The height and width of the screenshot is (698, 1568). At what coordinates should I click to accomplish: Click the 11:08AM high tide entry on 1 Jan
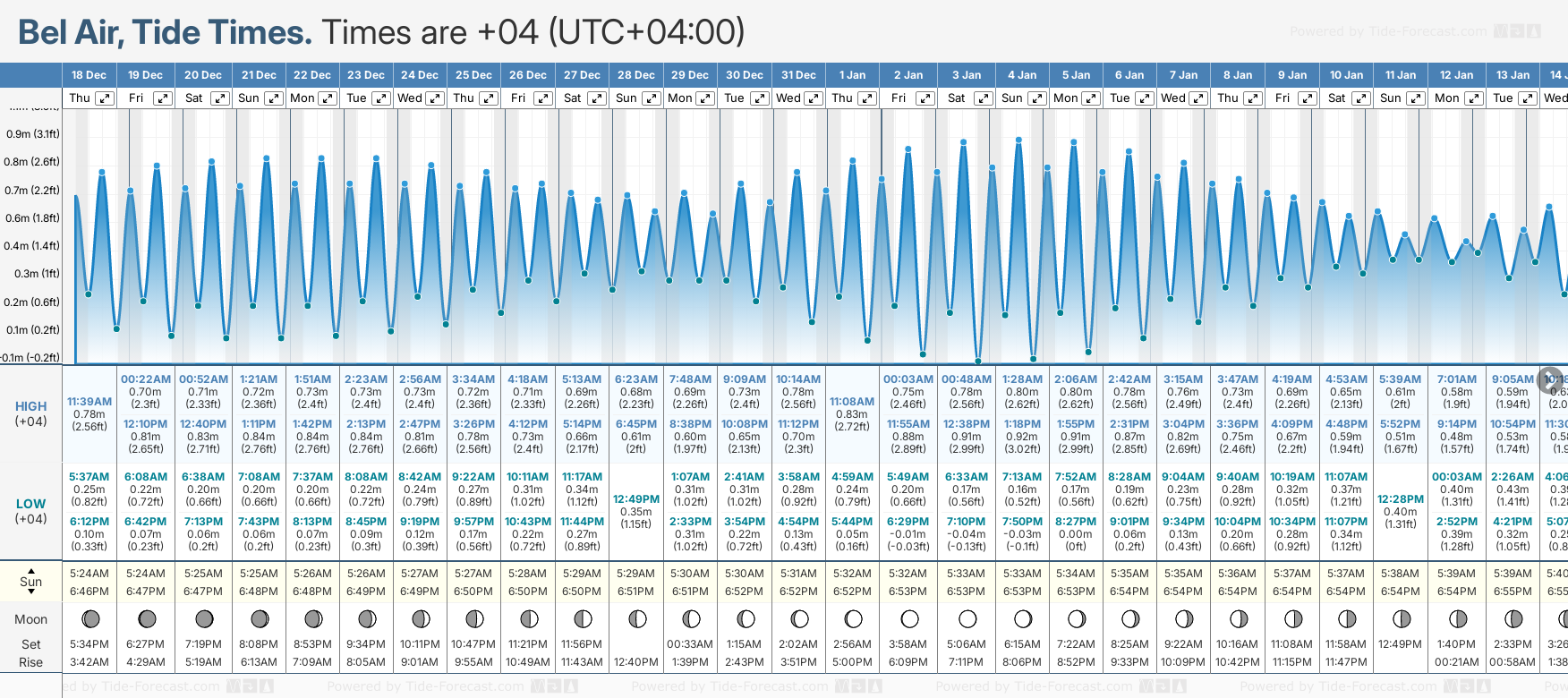(x=852, y=402)
